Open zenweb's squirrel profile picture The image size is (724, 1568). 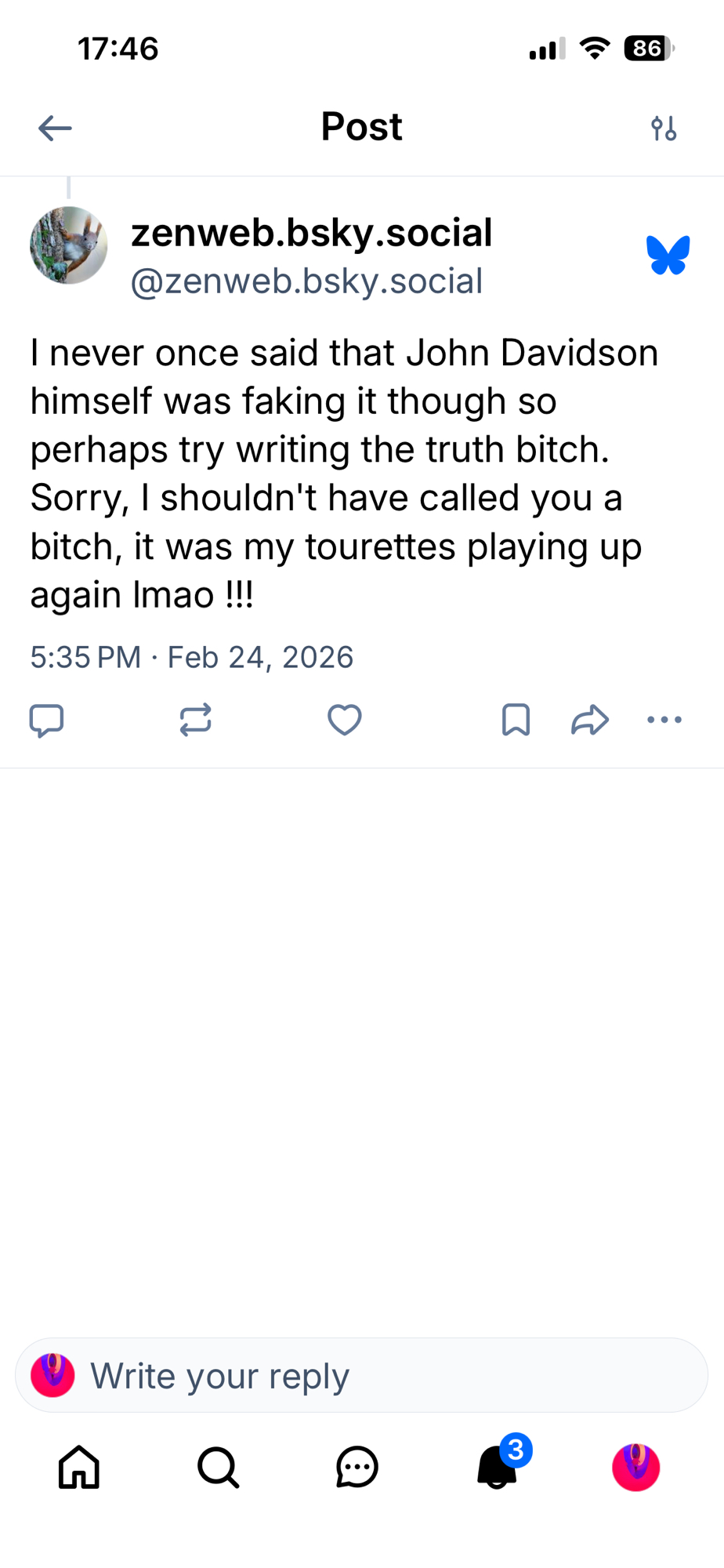69,245
